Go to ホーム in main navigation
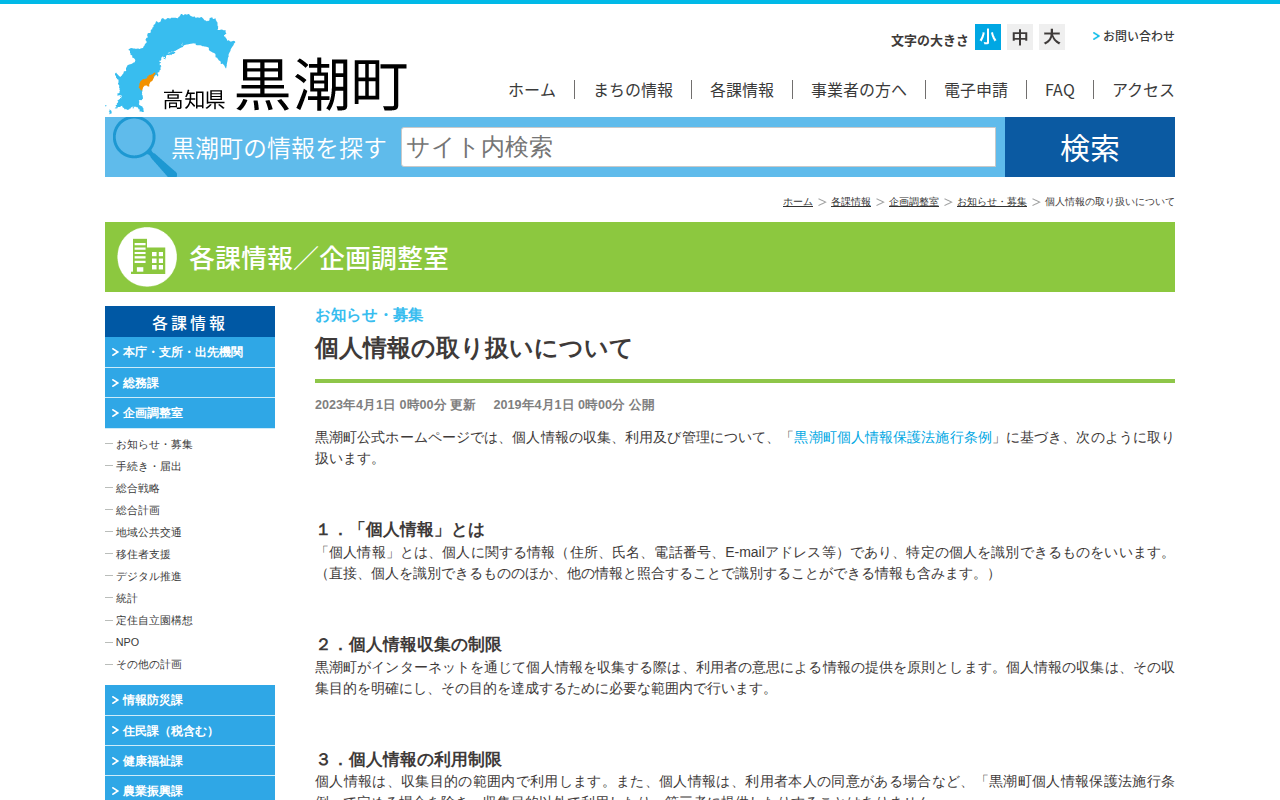Viewport: 1280px width, 800px height. tap(532, 90)
